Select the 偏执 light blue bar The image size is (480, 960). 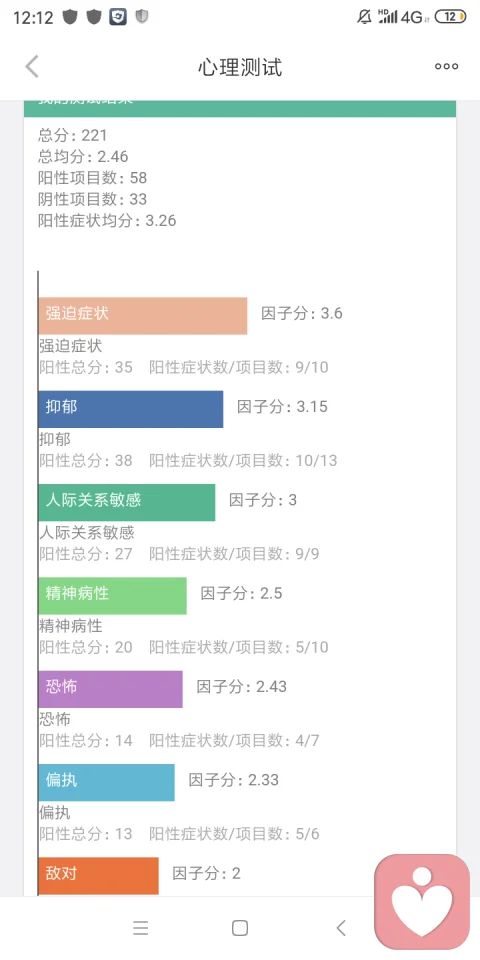coord(107,782)
